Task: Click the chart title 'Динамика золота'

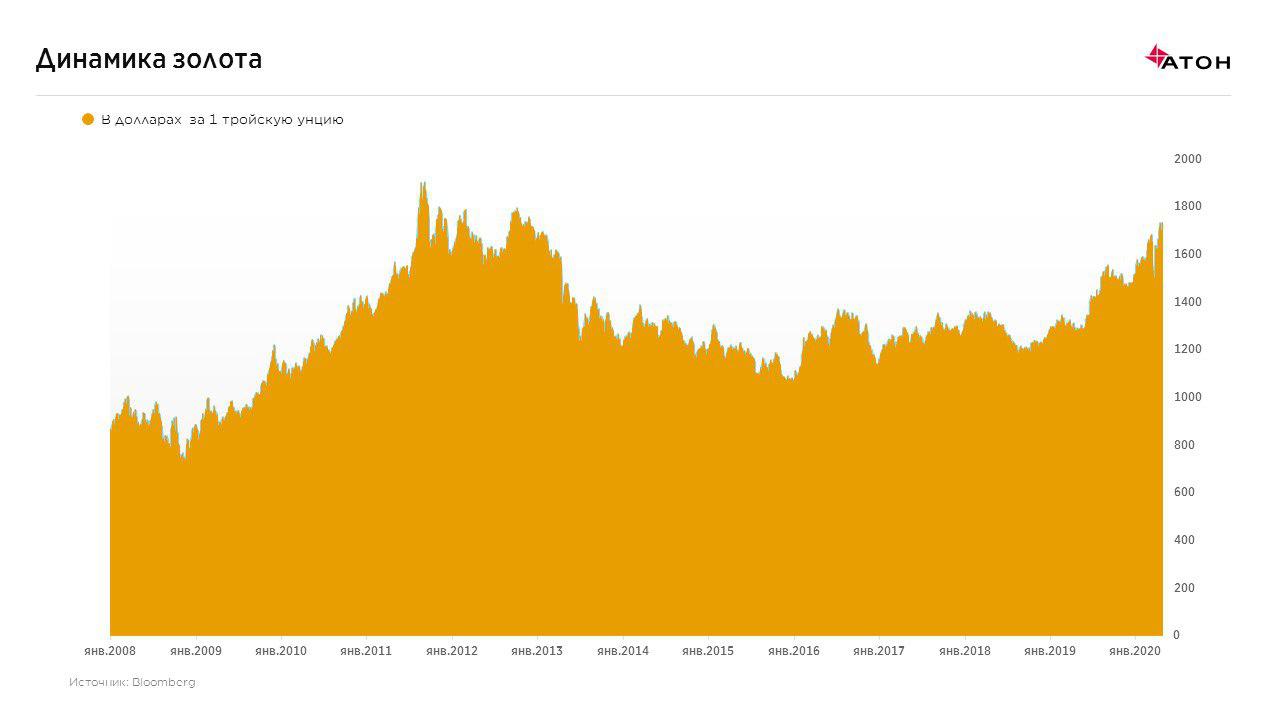Action: click(149, 60)
